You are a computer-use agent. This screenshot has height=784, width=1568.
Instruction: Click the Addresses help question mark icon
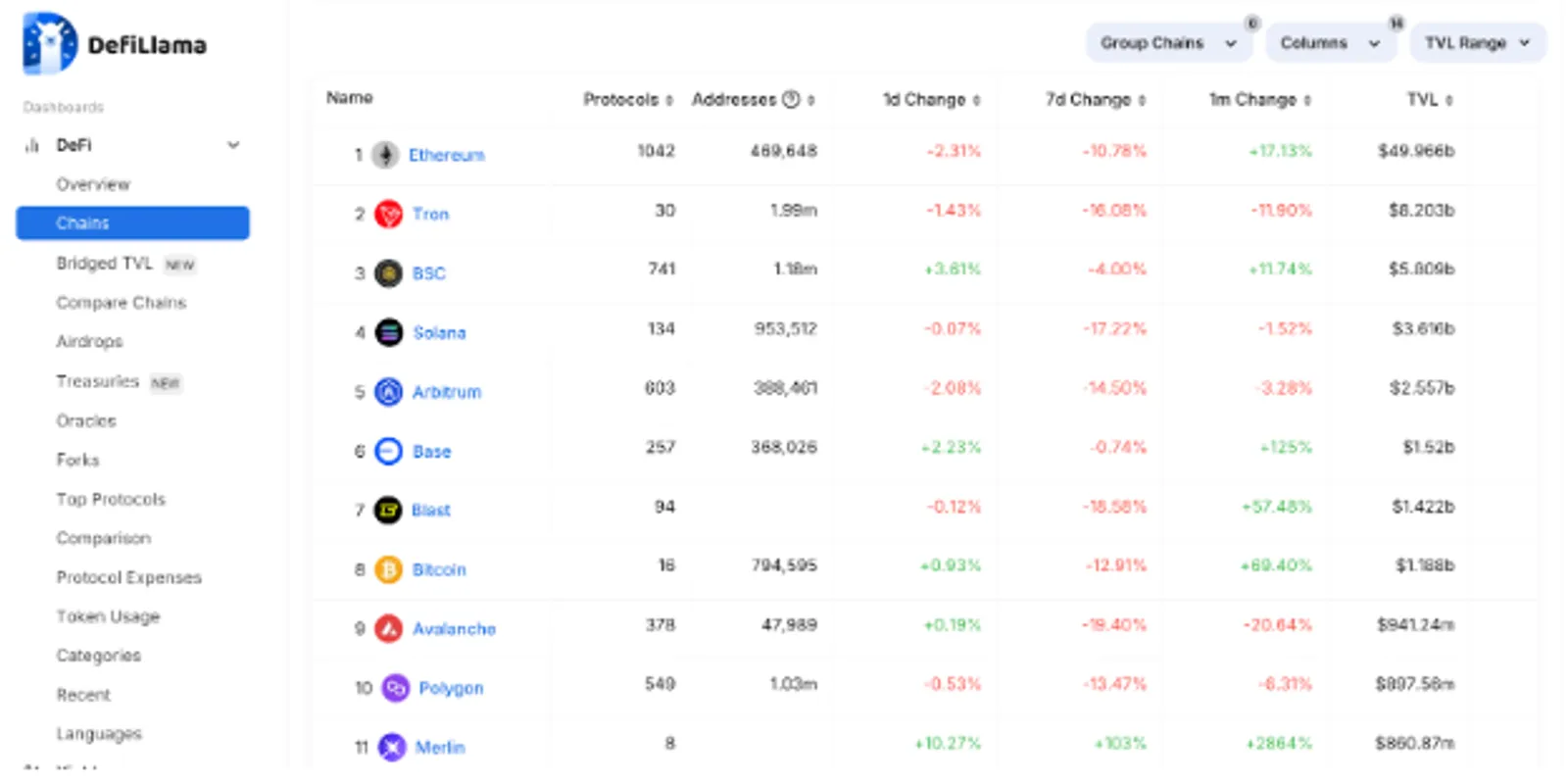pyautogui.click(x=791, y=99)
